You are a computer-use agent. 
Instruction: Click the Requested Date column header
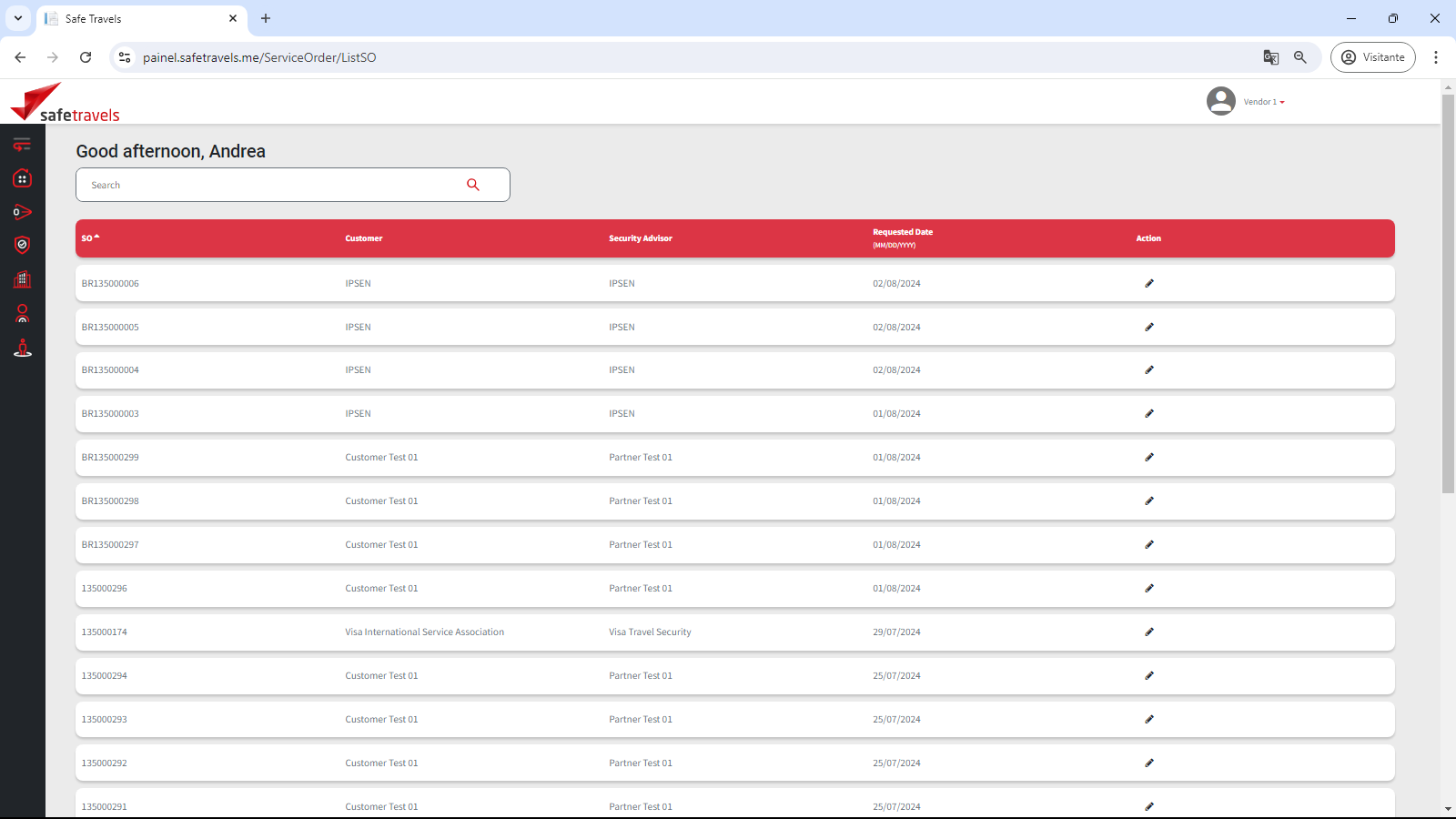[902, 233]
